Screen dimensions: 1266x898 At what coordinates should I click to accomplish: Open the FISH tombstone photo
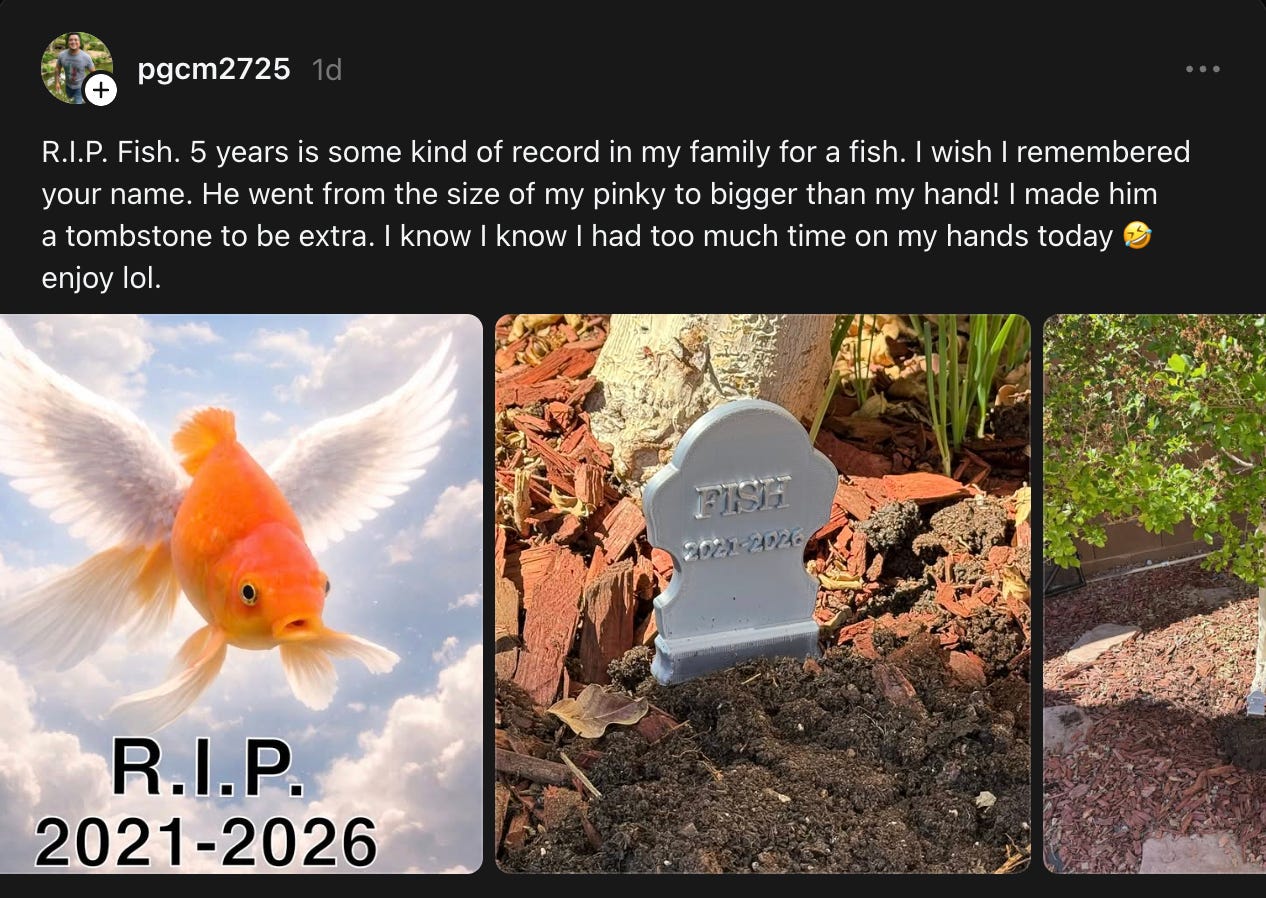763,594
